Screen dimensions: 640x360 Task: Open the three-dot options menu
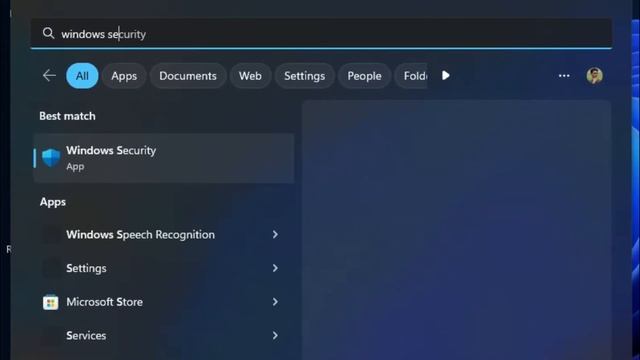click(x=564, y=76)
